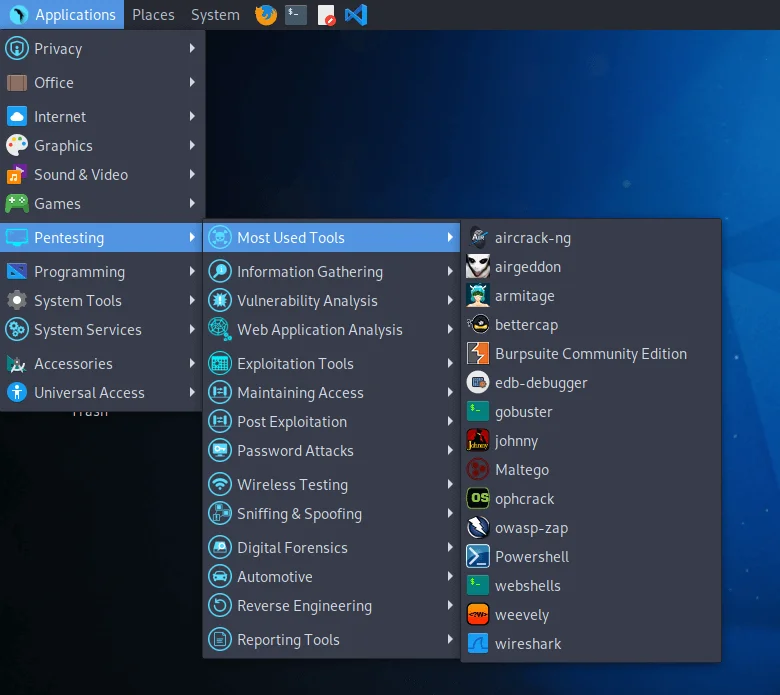Click the document editor icon in the top panel
The image size is (780, 695).
[326, 15]
